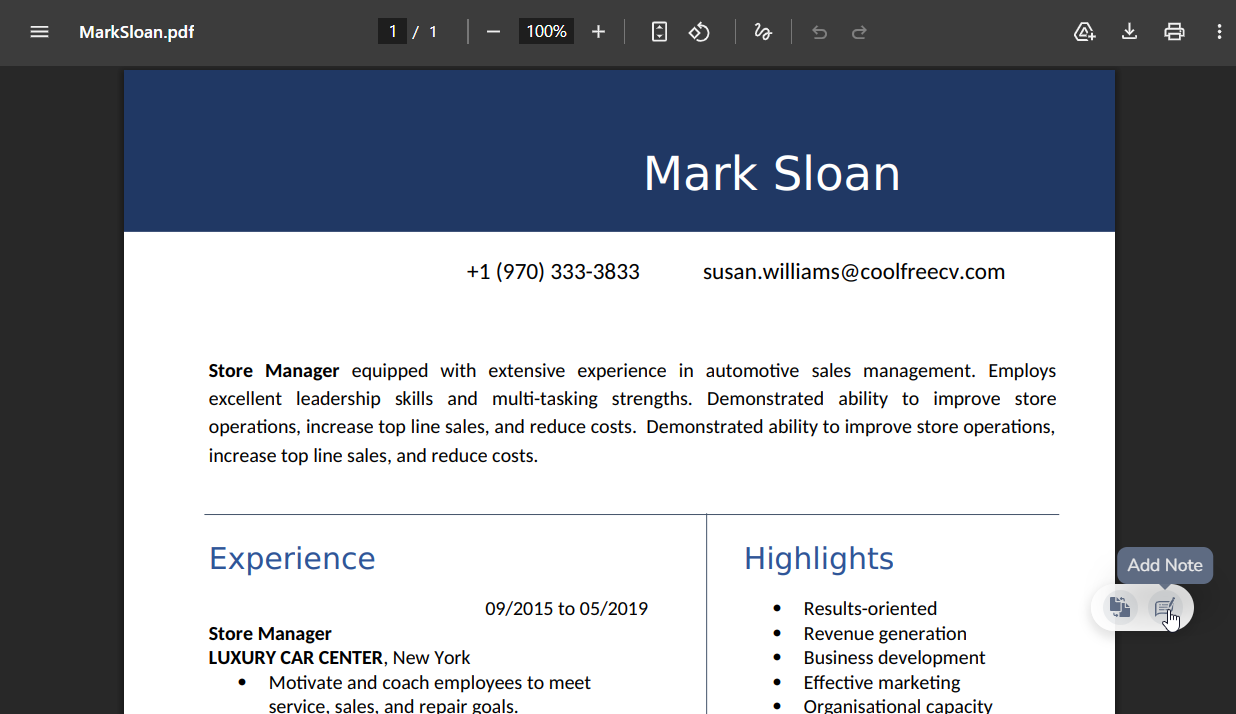This screenshot has width=1236, height=714.
Task: Click the redo arrow in the toolbar
Action: 859,32
